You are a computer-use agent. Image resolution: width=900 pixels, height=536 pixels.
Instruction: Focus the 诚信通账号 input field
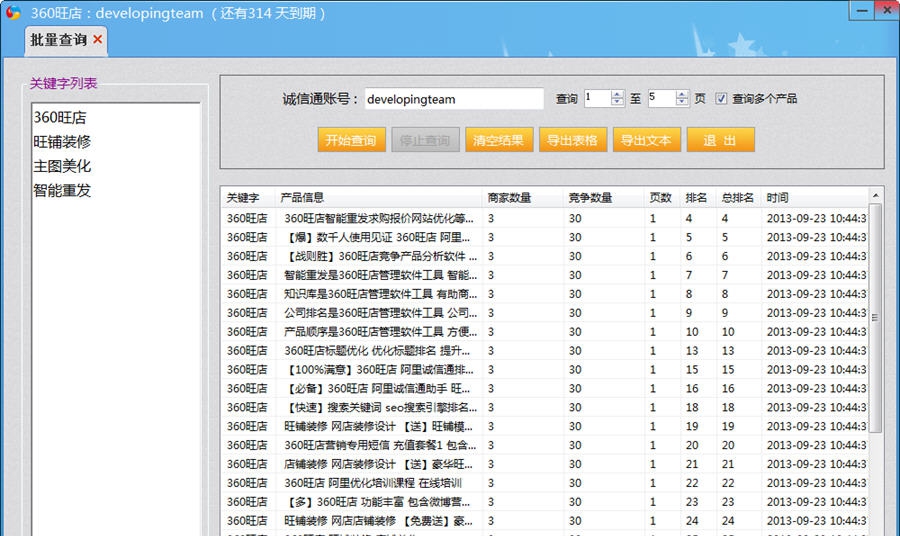[x=453, y=99]
